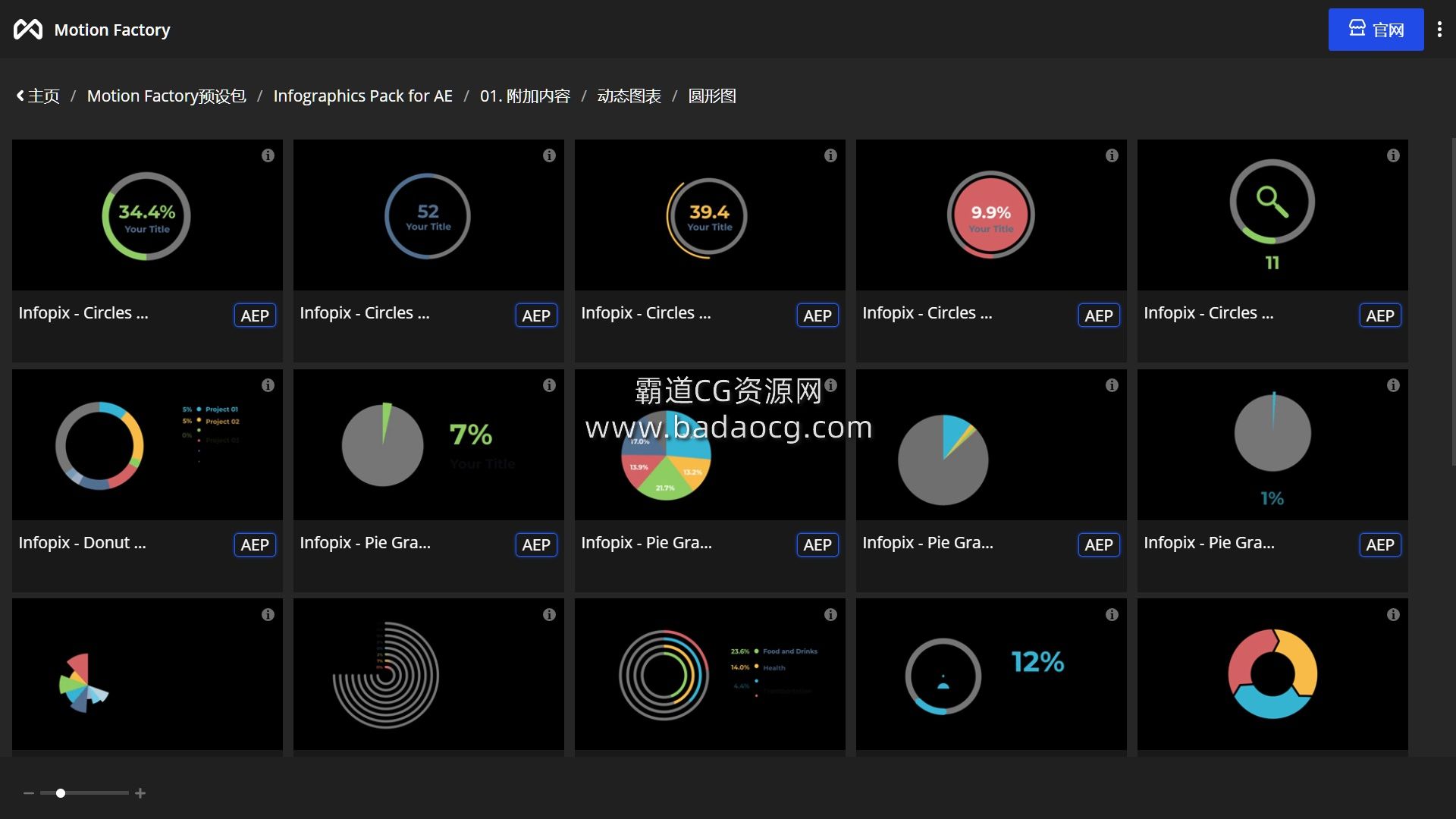Click the vertical scrollbar on the right

[1453, 303]
